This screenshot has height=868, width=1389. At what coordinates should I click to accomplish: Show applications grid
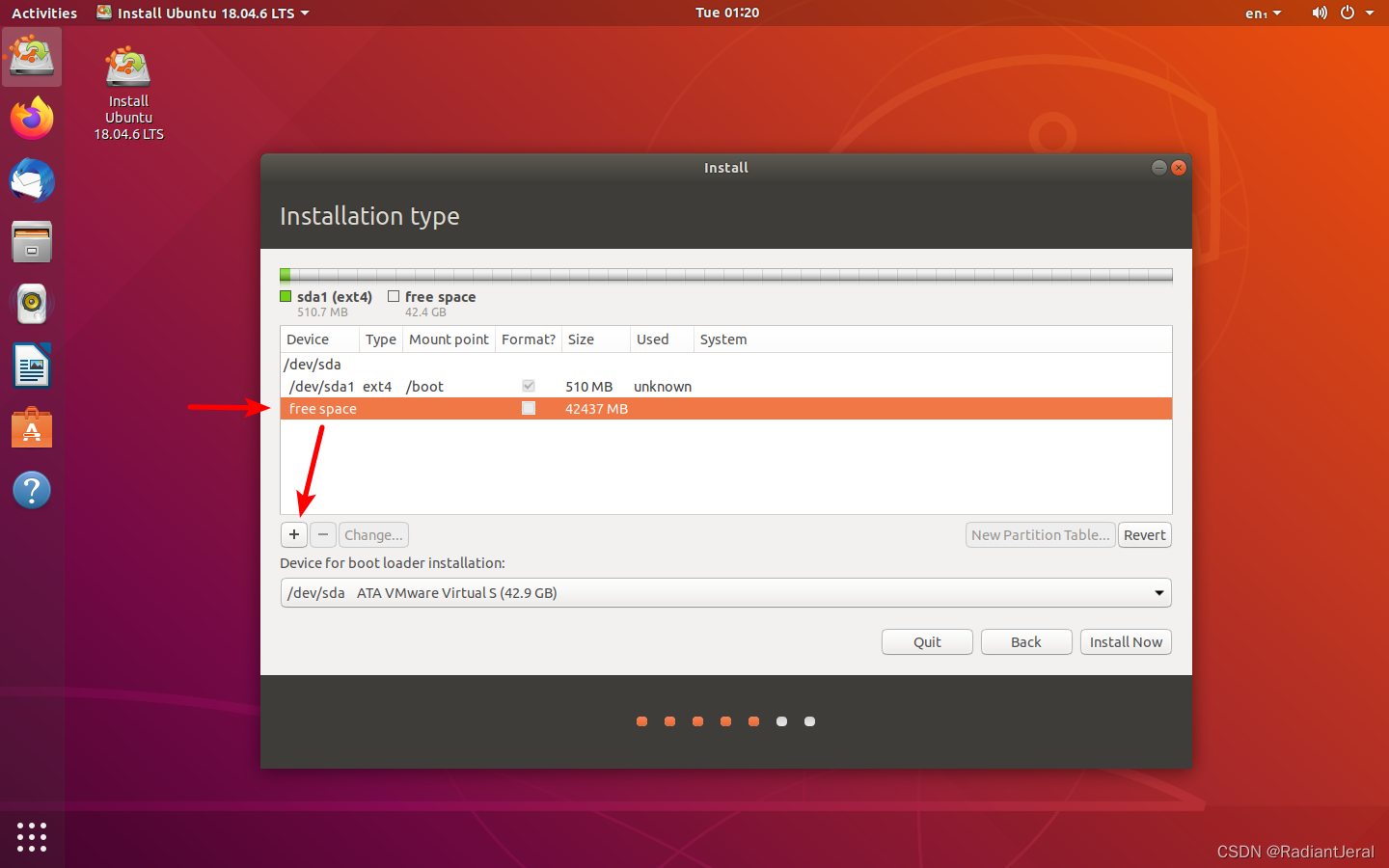tap(32, 836)
